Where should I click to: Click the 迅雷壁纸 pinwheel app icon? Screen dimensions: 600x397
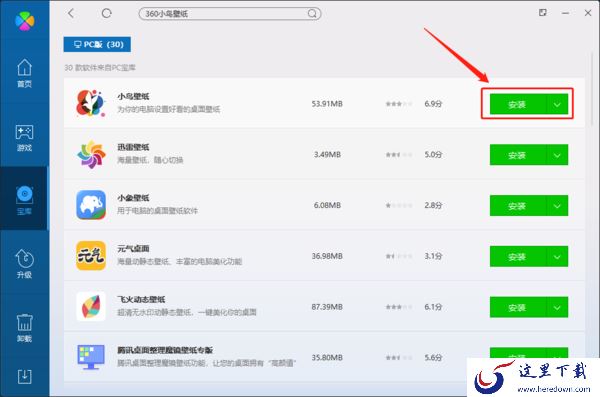pyautogui.click(x=91, y=154)
